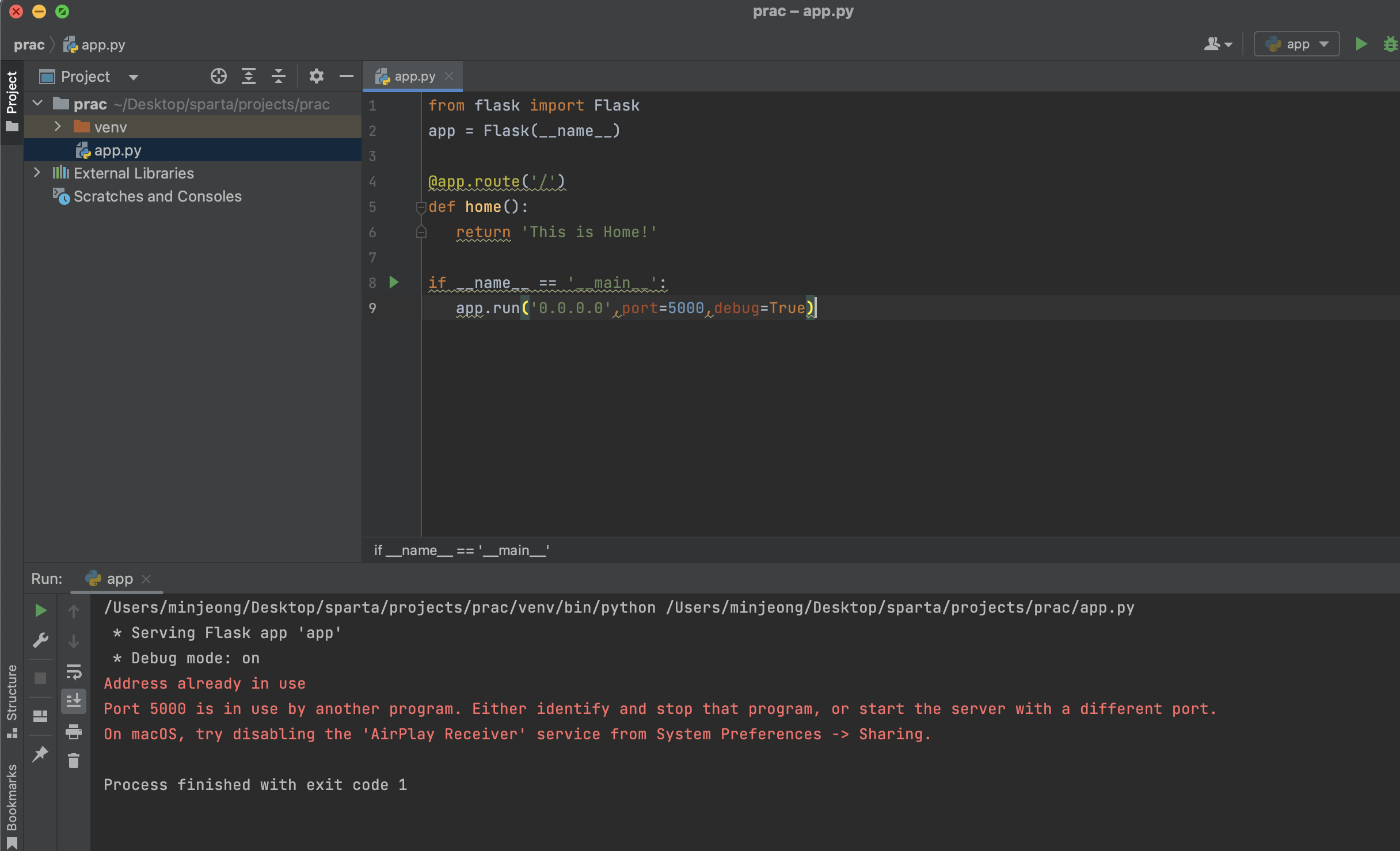Expand the venv folder

coord(58,127)
